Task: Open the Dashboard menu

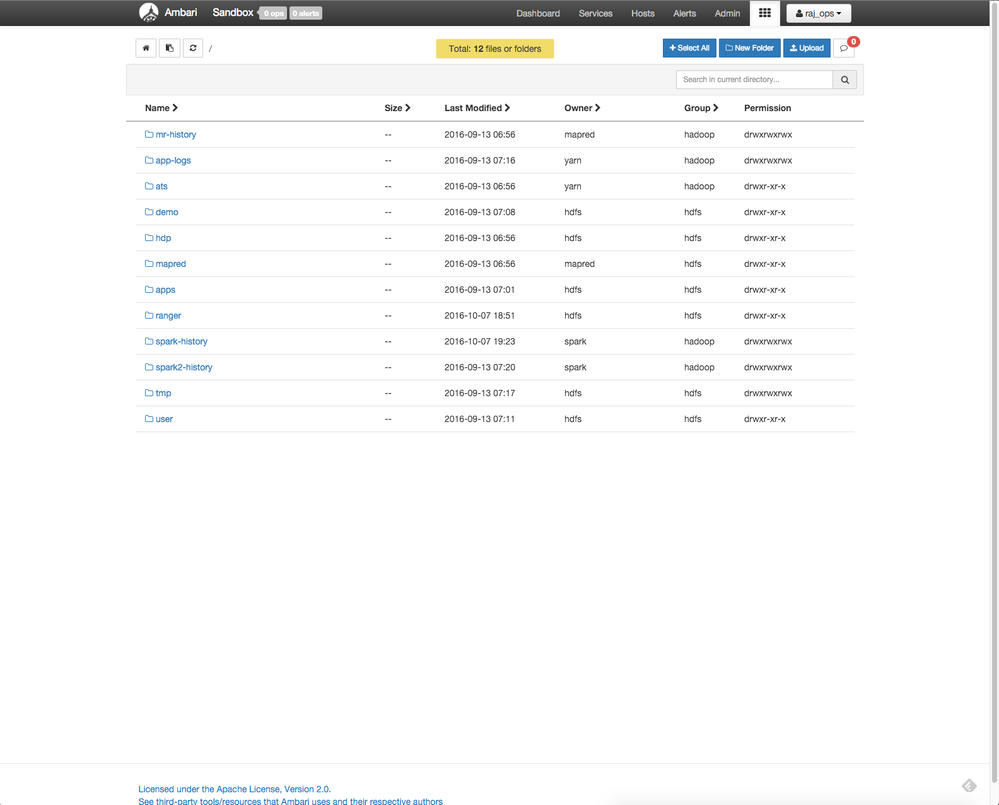Action: [x=538, y=13]
